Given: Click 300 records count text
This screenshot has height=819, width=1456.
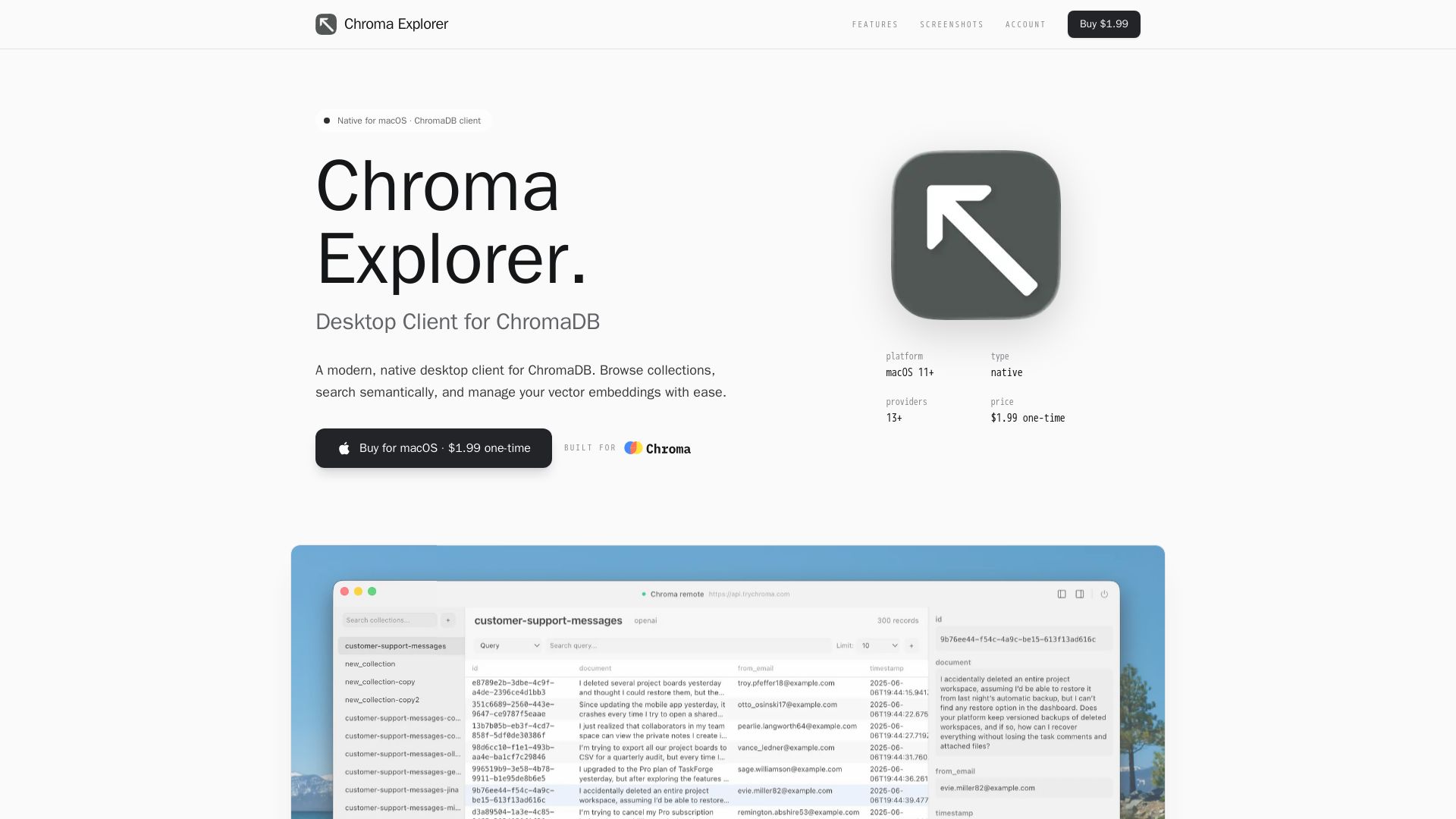Looking at the screenshot, I should [x=898, y=621].
